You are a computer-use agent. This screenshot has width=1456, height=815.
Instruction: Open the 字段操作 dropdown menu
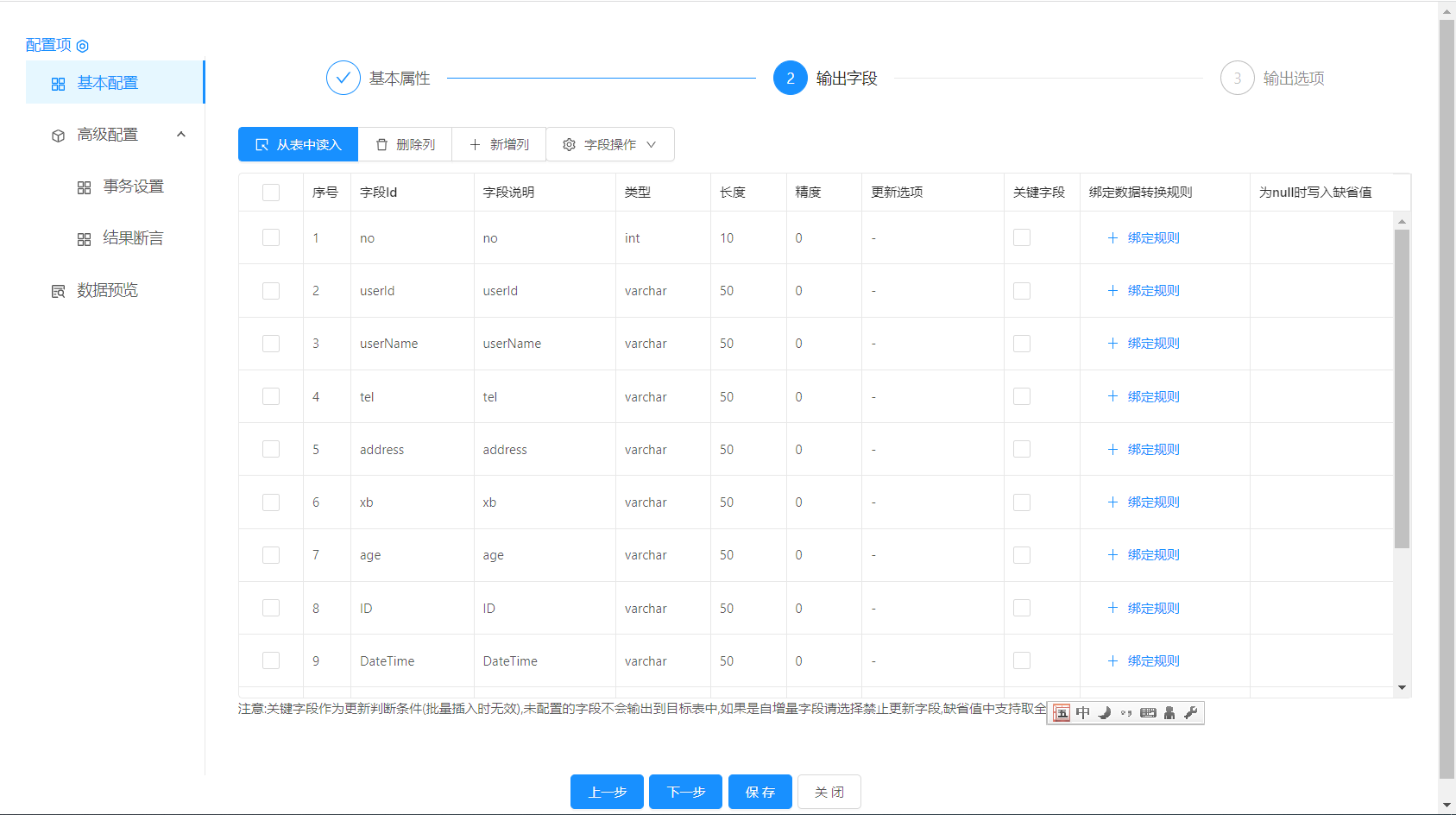[x=610, y=145]
